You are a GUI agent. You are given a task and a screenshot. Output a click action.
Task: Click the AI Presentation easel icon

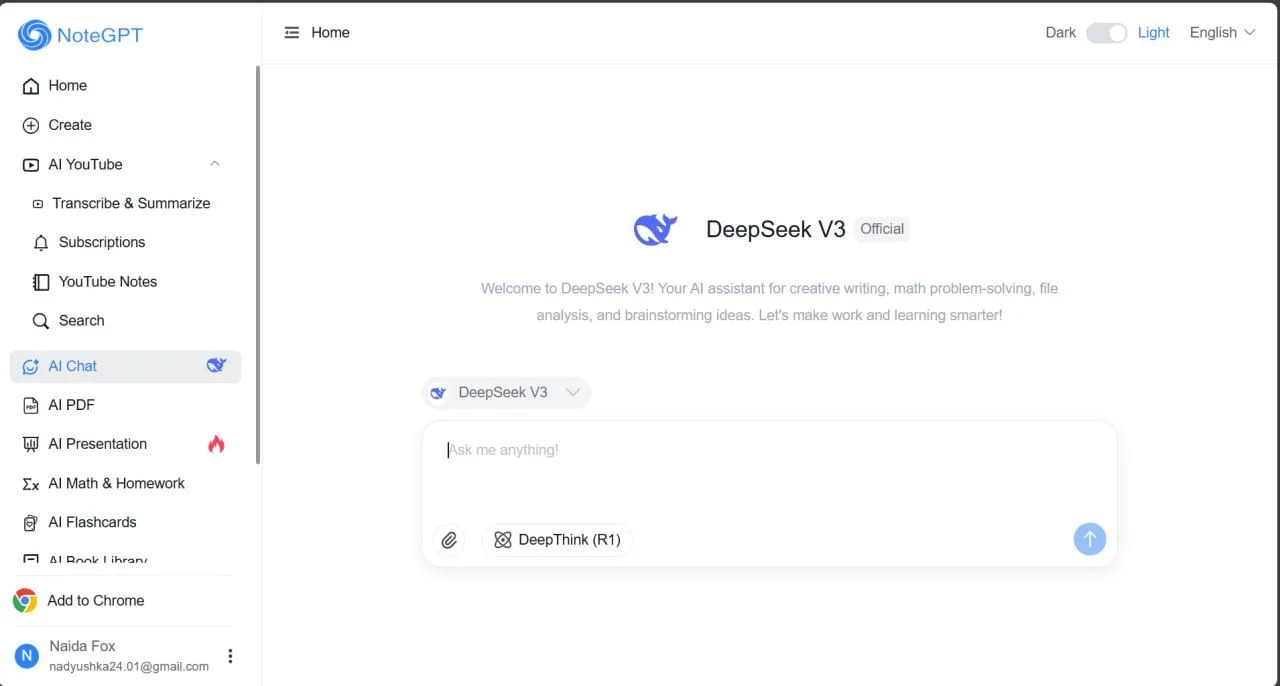(x=31, y=444)
